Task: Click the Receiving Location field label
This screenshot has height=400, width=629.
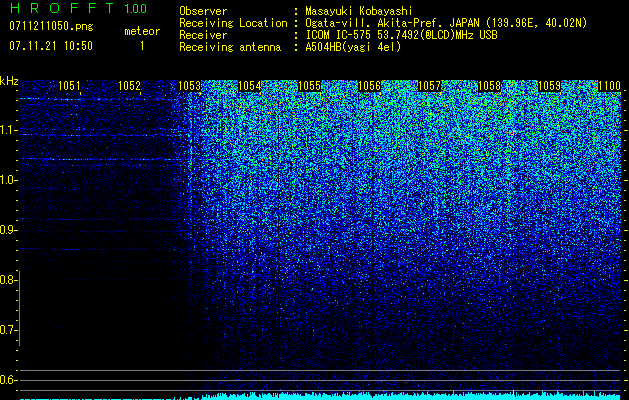Action: (233, 23)
